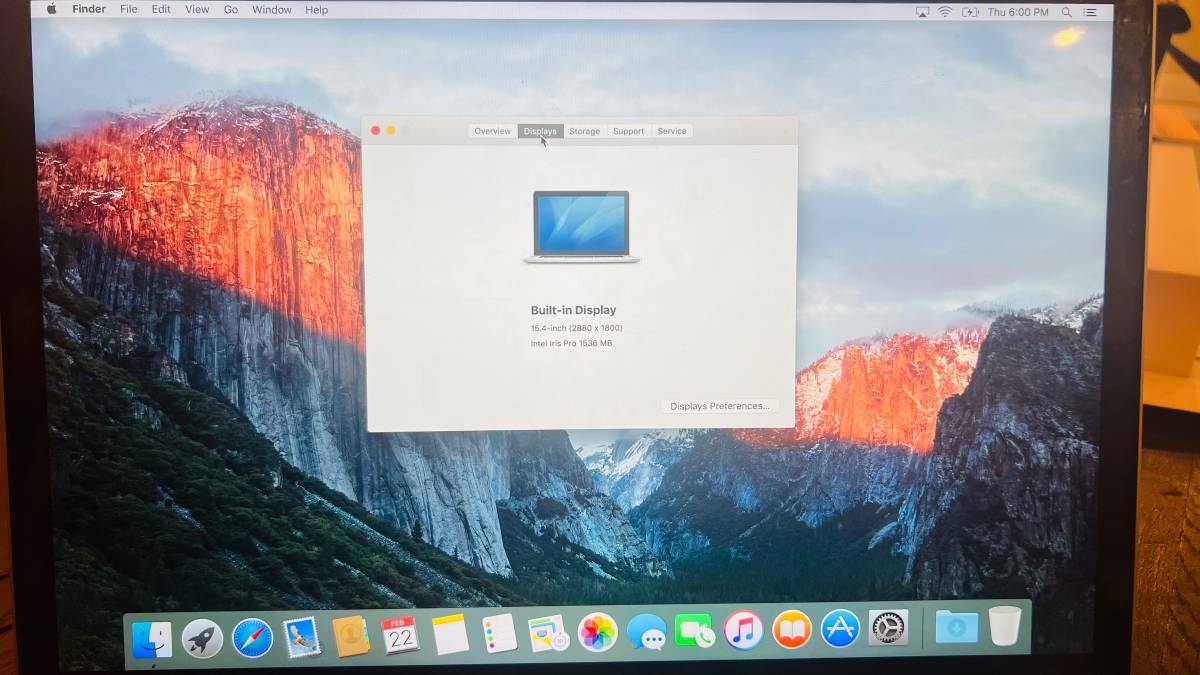Close the About This Mac window
This screenshot has width=1200, height=675.
[x=376, y=130]
